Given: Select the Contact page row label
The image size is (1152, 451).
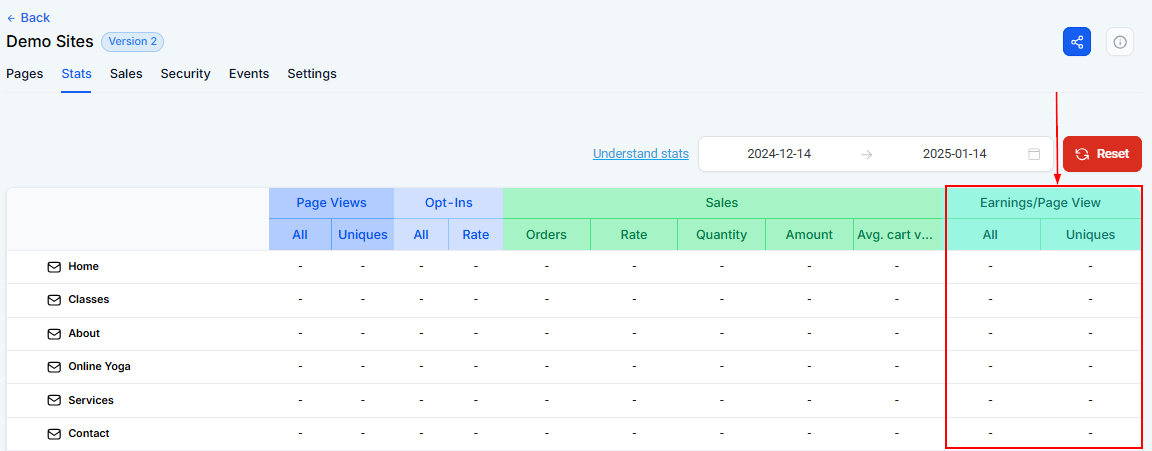Looking at the screenshot, I should point(89,433).
